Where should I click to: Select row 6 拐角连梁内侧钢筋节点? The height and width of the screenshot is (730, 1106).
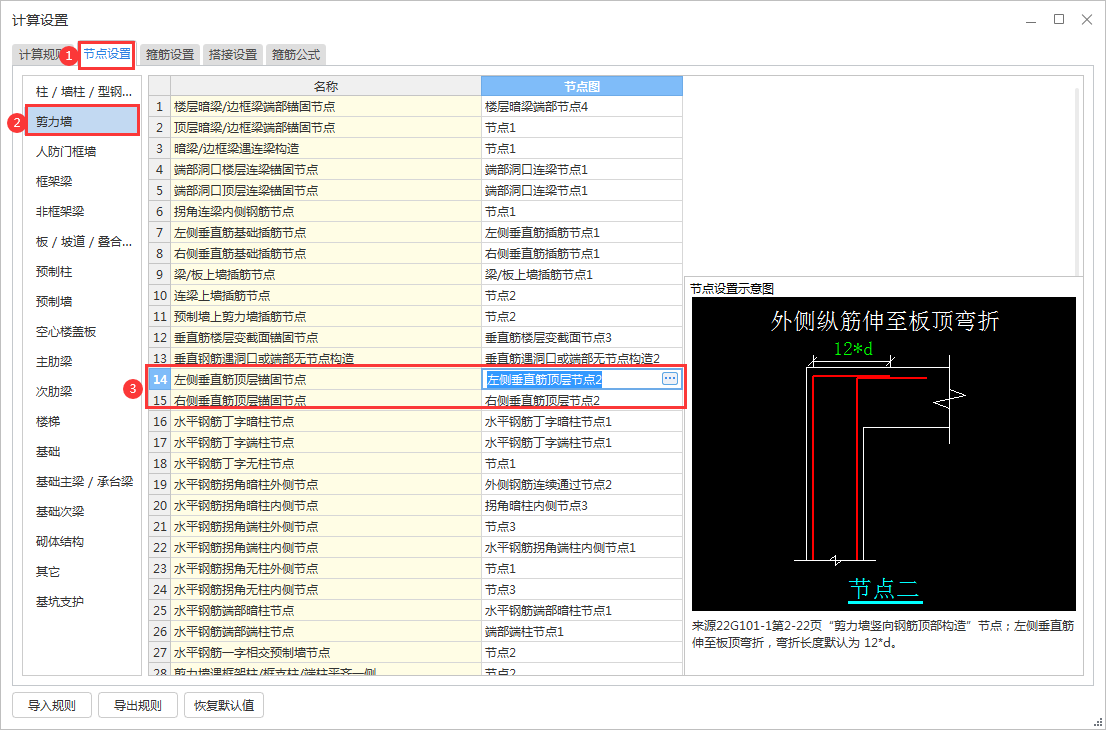tap(326, 212)
